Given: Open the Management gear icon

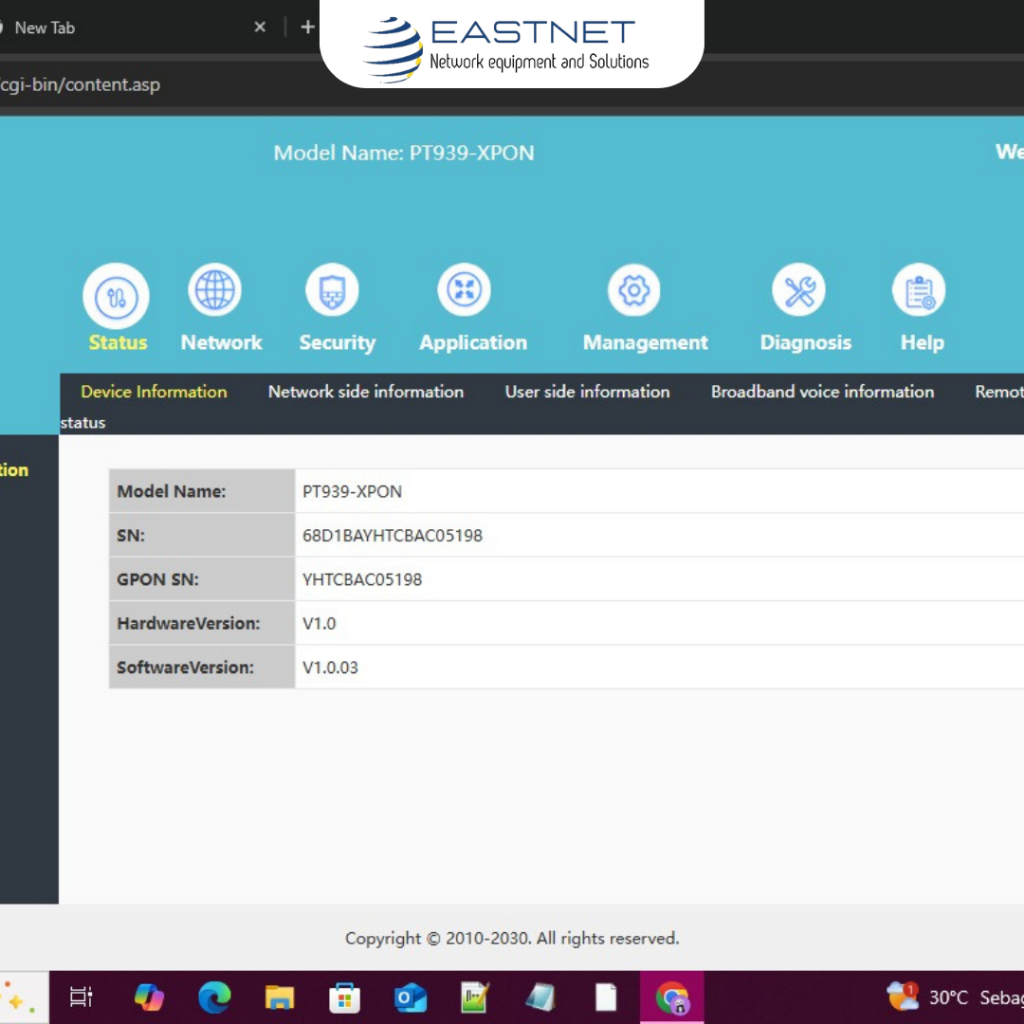Looking at the screenshot, I should [x=634, y=291].
